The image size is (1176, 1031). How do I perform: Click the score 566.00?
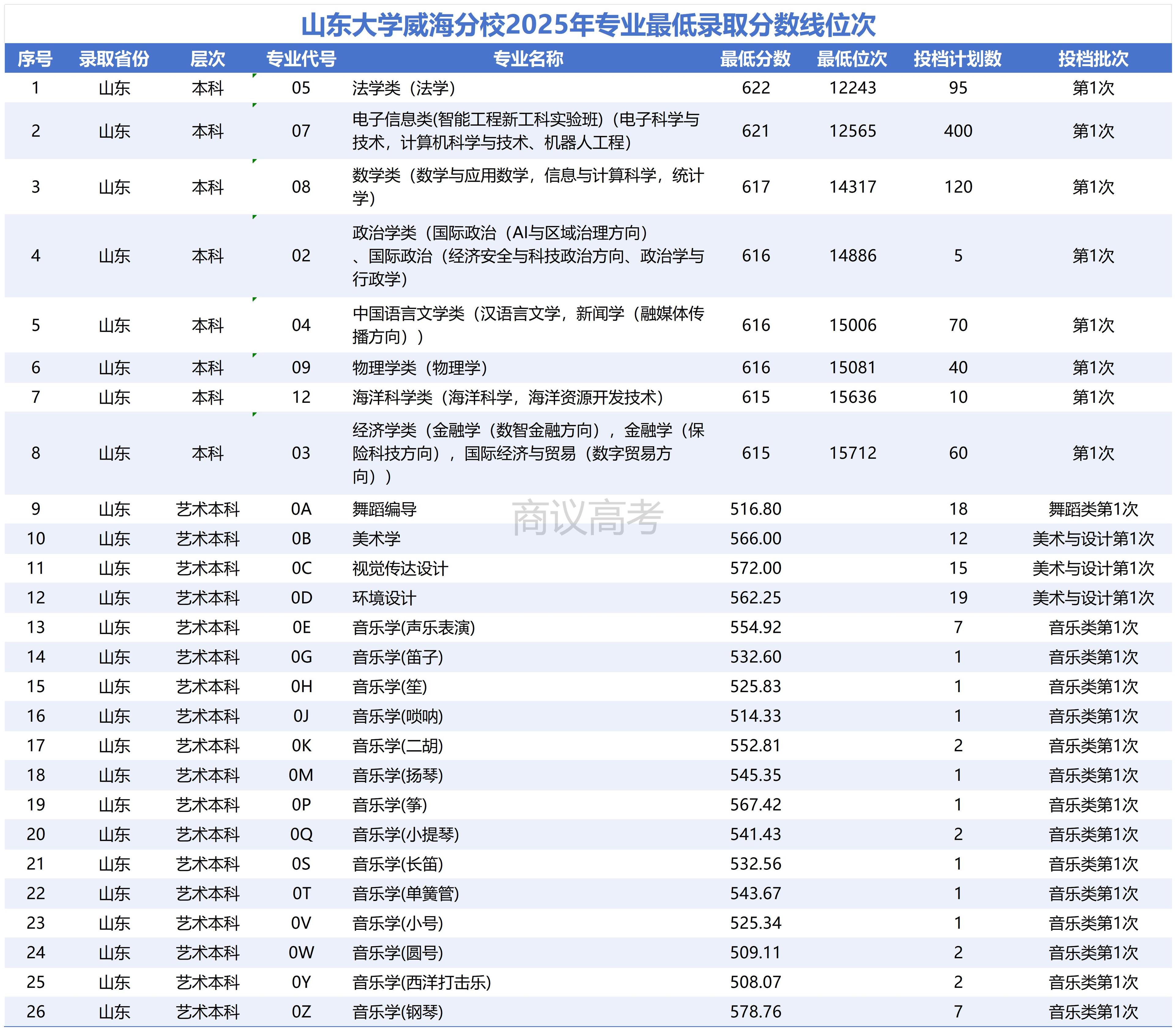tap(755, 539)
